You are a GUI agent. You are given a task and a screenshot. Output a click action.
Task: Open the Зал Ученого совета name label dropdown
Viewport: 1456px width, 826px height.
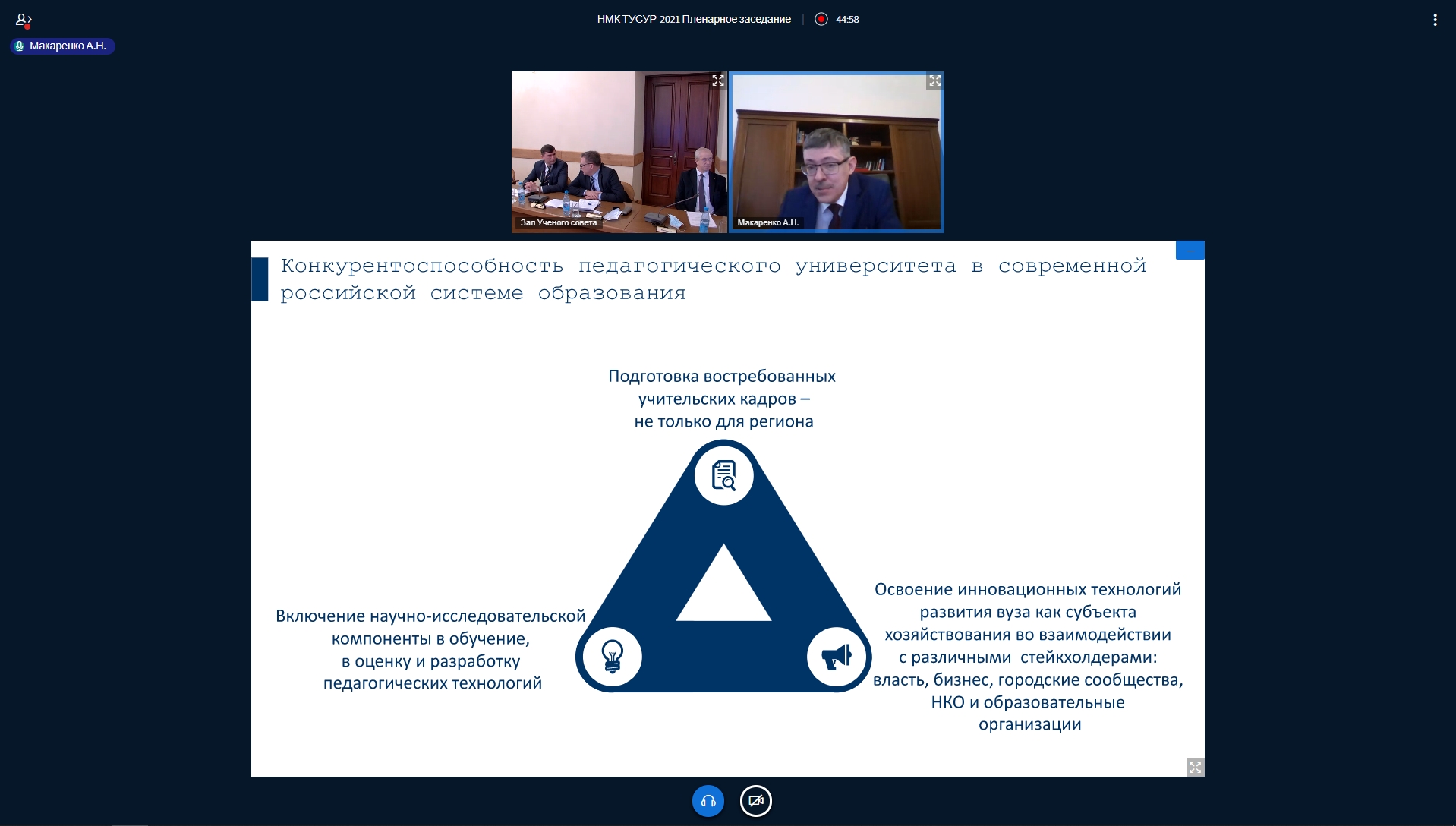[x=558, y=222]
